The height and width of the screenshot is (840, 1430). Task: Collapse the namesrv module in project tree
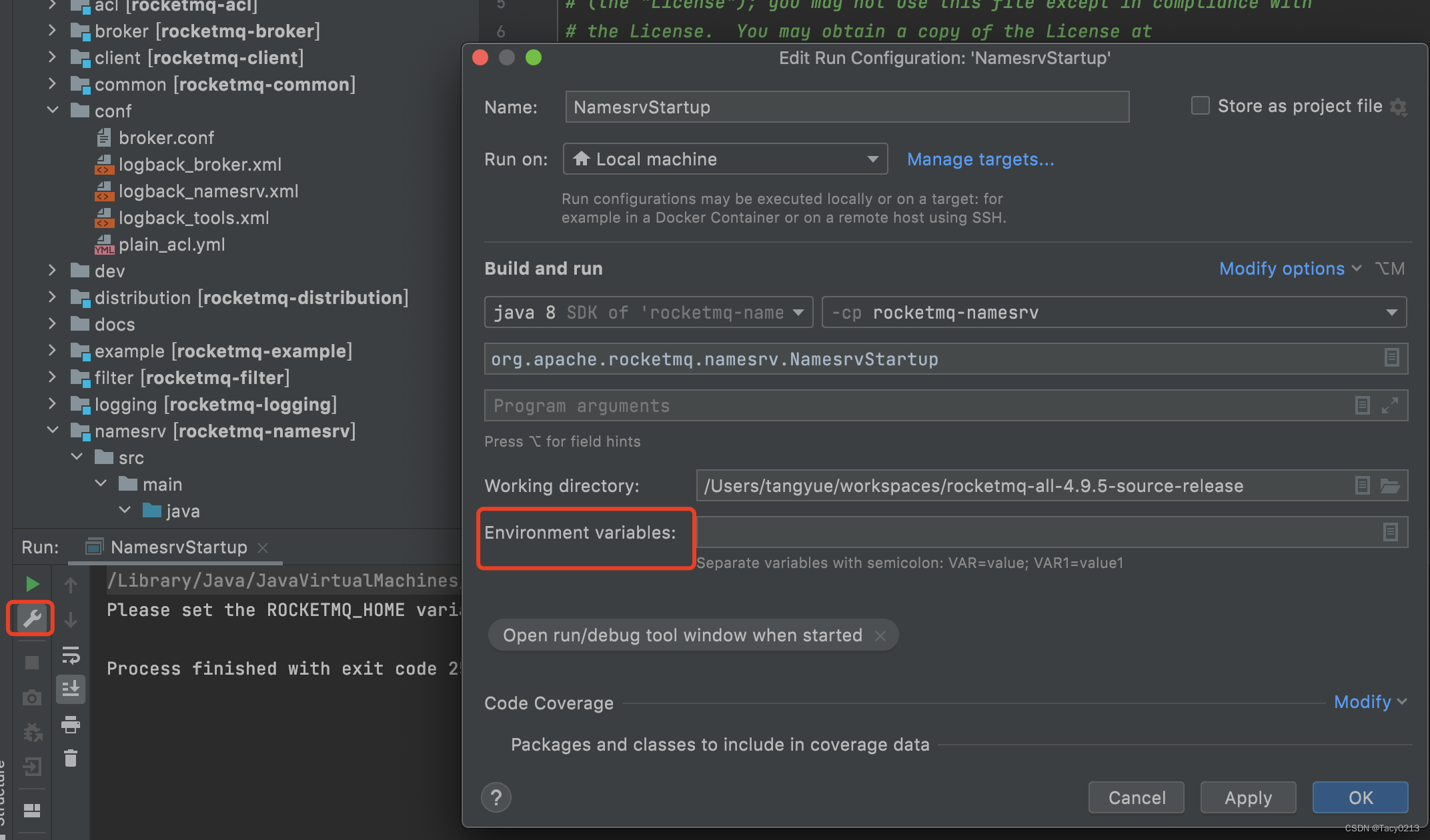[x=53, y=430]
